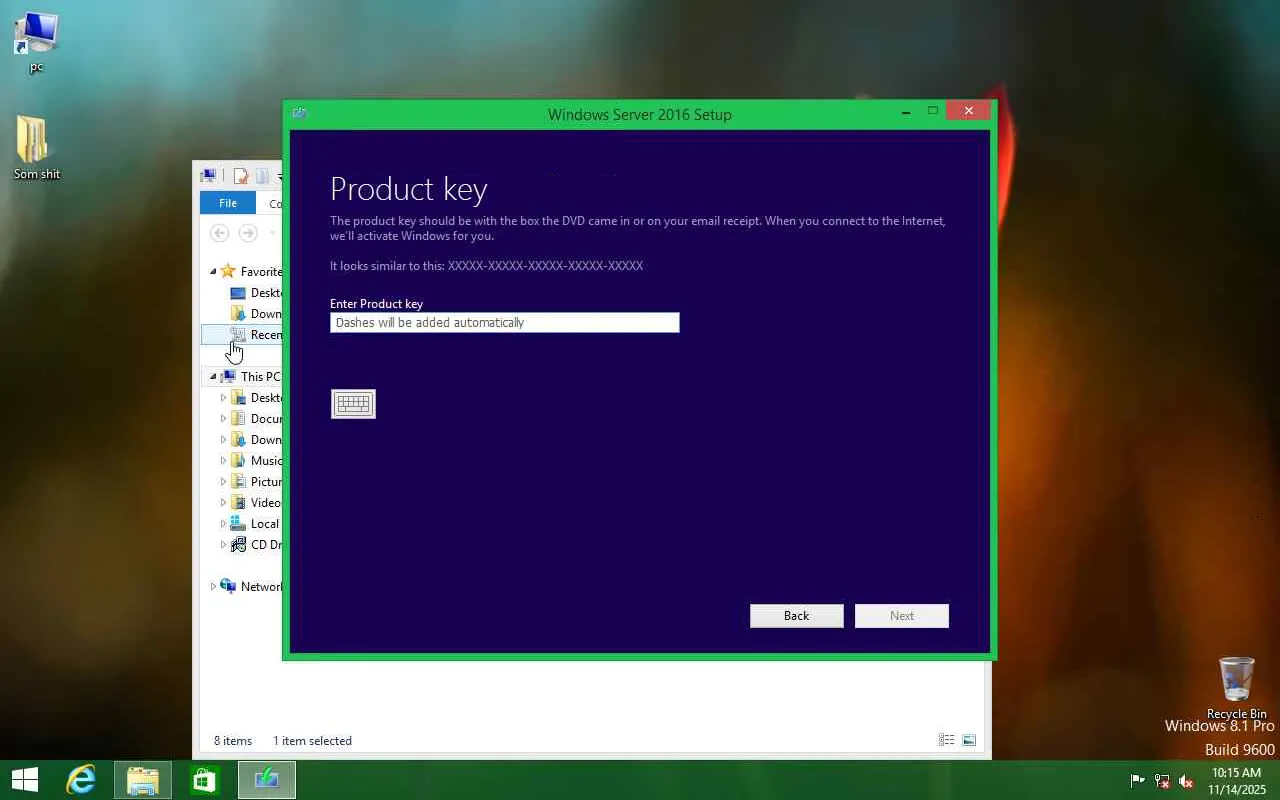
Task: Select the Recycle Bin on the desktop
Action: (x=1237, y=688)
